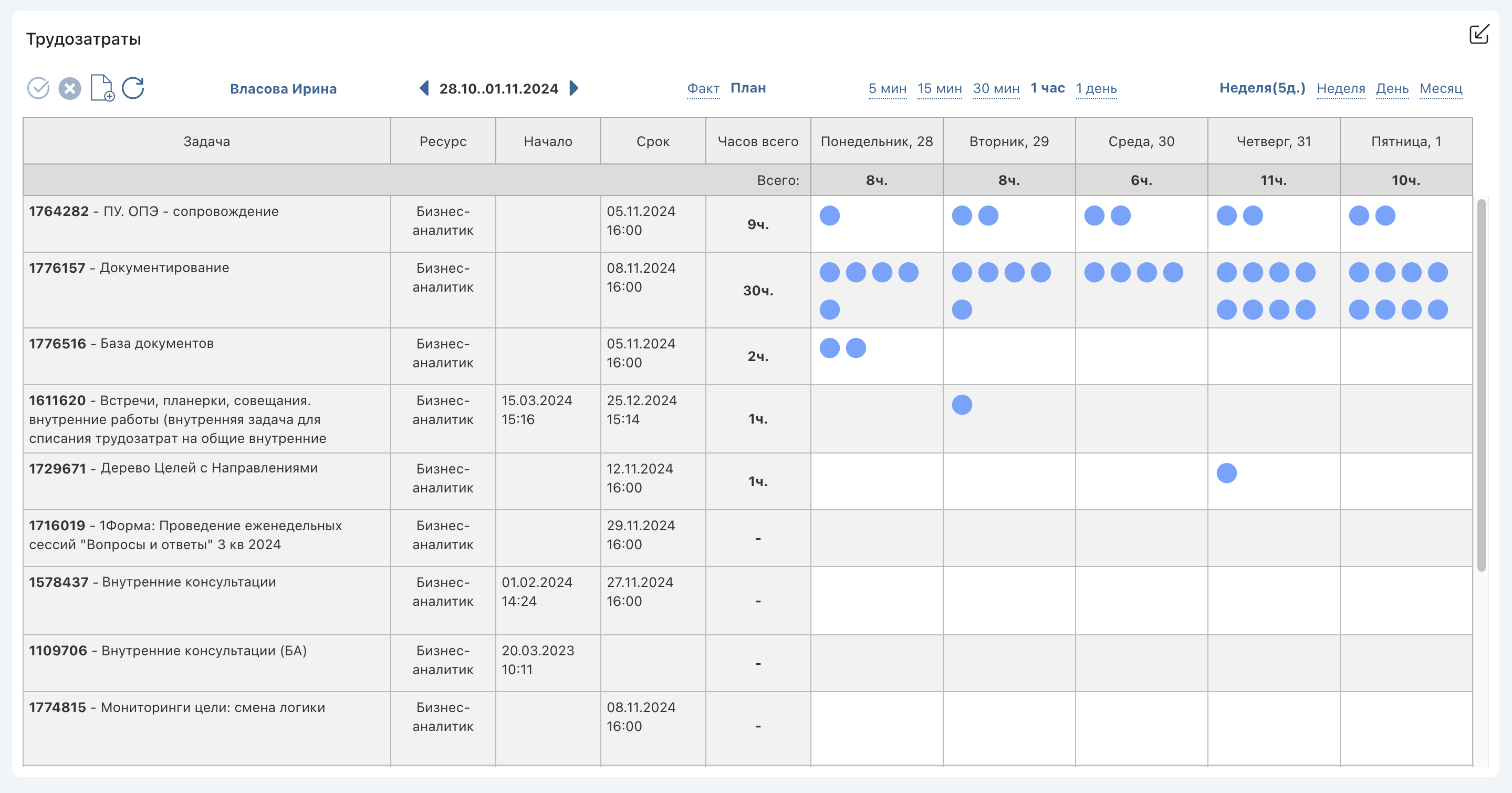Screen dimensions: 1512x793
Task: Click the deadline 25.12.2024 15:14
Action: 642,410
